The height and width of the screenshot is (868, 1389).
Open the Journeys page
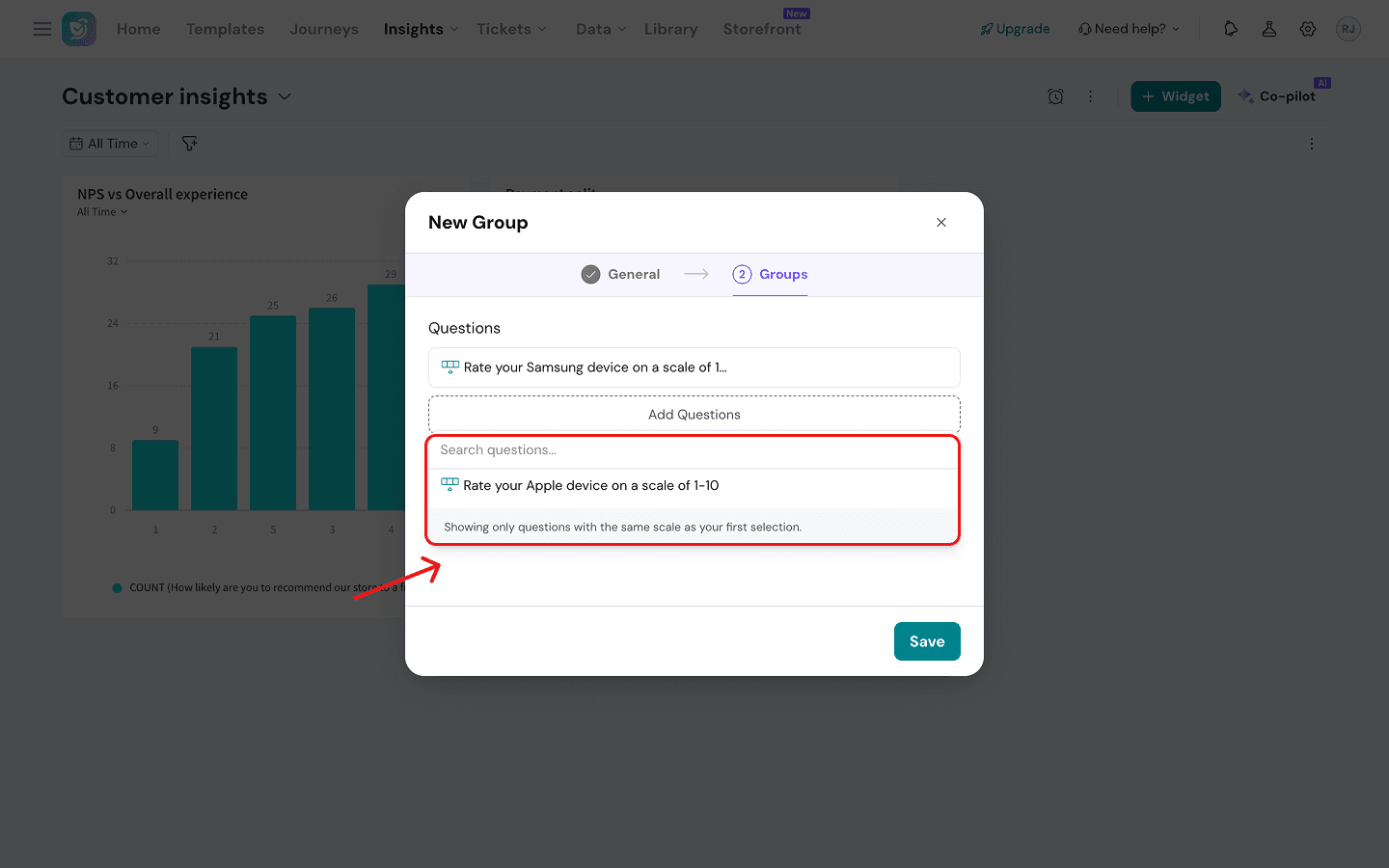[324, 29]
